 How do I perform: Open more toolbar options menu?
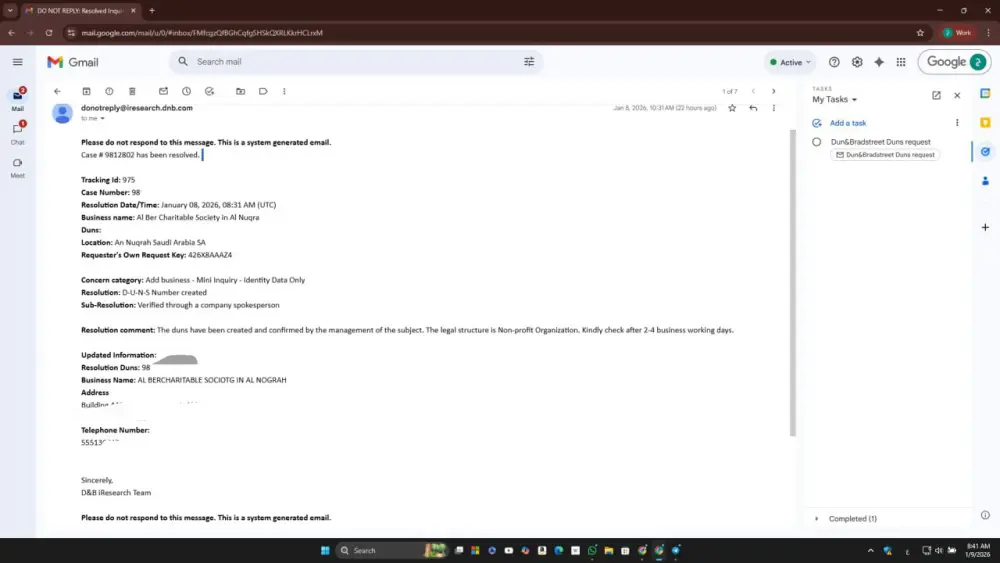[284, 91]
